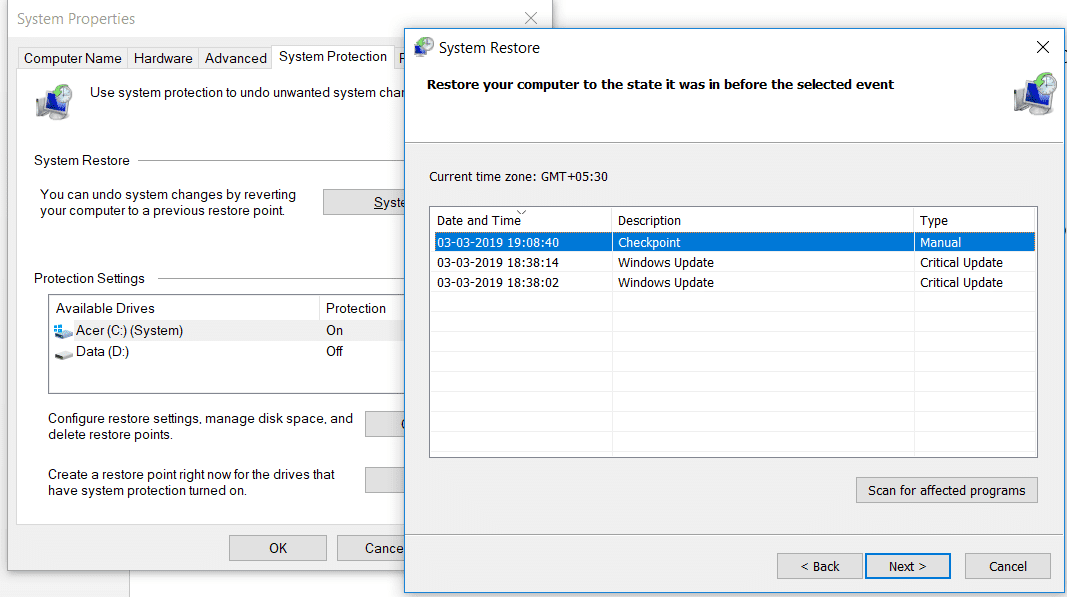
Task: Click the partially hidden Cancel button in System Properties
Action: point(371,548)
